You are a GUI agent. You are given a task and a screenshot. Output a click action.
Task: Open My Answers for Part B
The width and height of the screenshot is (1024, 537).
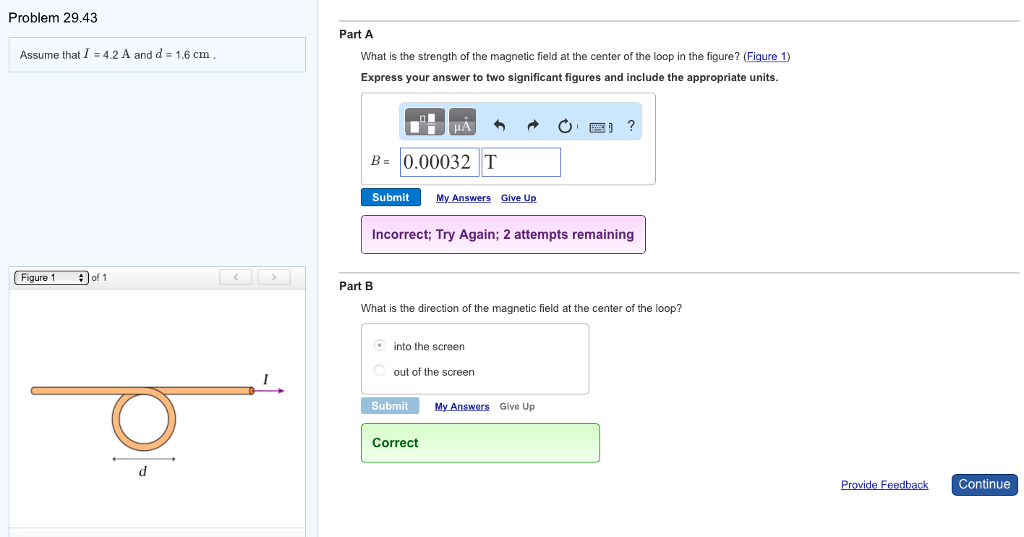(462, 406)
